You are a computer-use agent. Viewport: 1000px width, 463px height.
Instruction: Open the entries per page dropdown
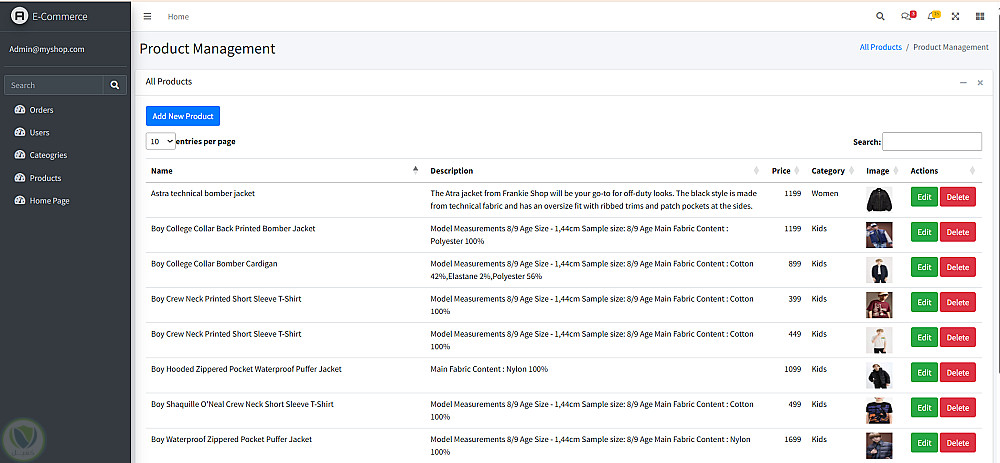click(160, 142)
